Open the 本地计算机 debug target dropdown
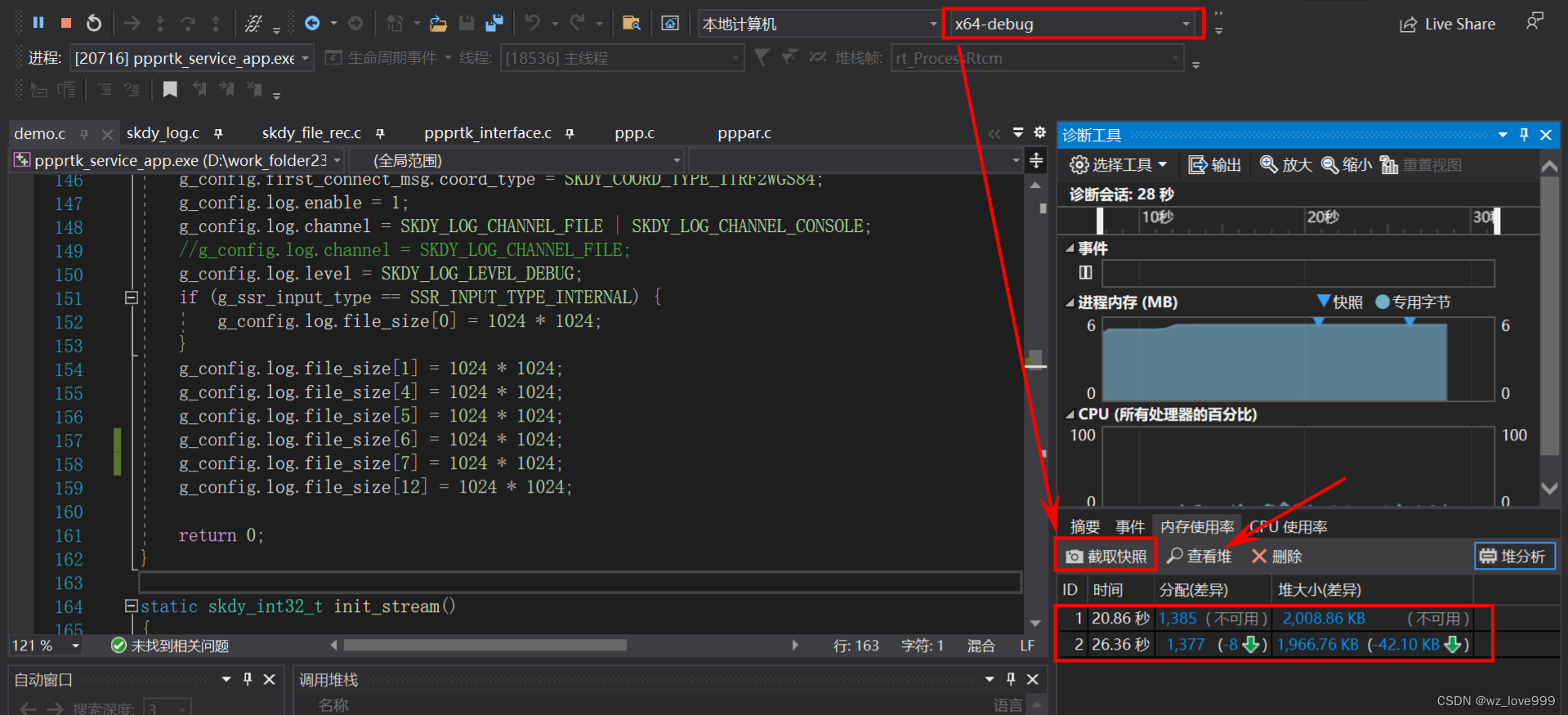 tap(820, 24)
